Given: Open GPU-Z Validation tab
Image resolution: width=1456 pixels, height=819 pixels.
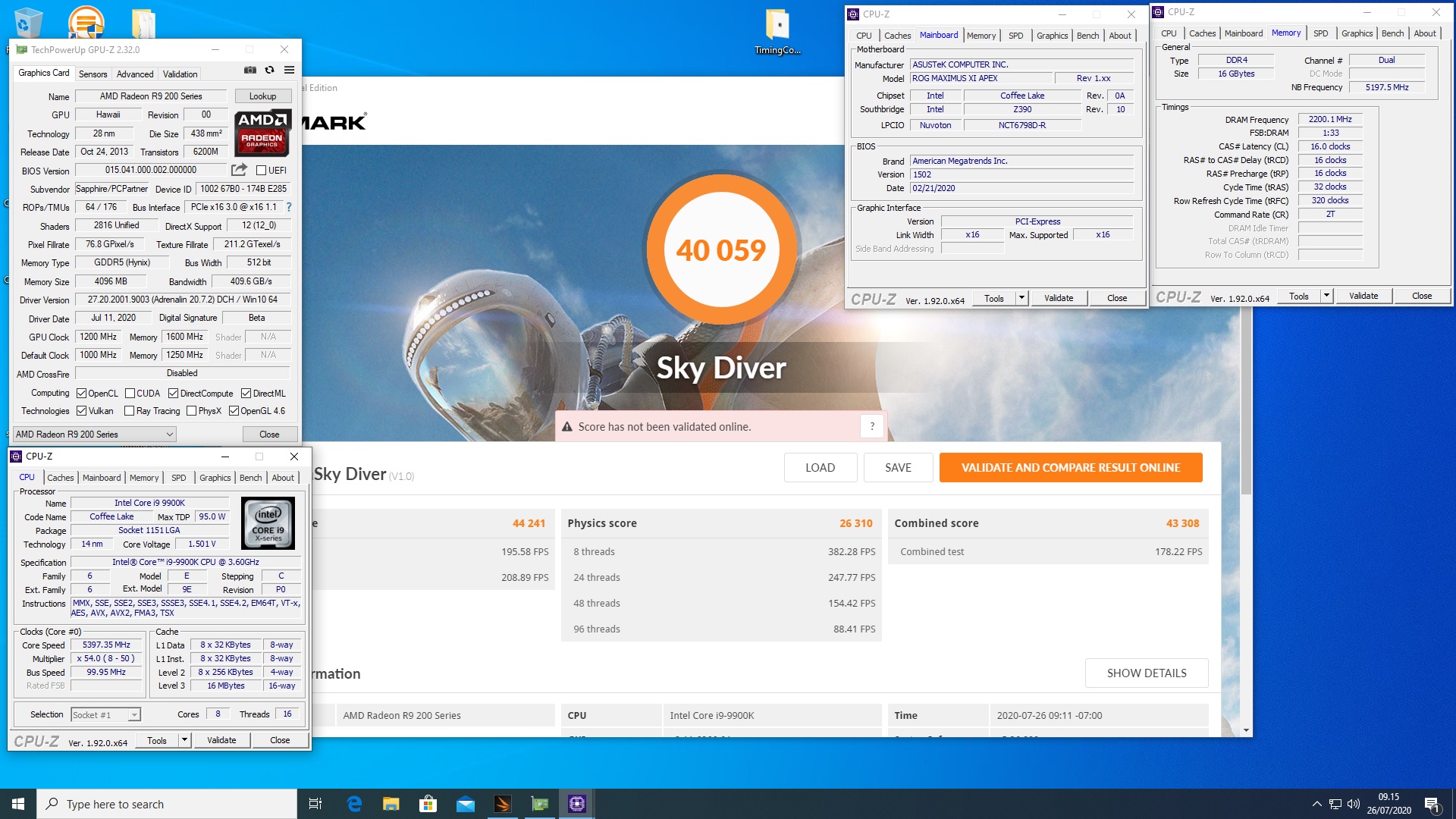Looking at the screenshot, I should pyautogui.click(x=180, y=74).
